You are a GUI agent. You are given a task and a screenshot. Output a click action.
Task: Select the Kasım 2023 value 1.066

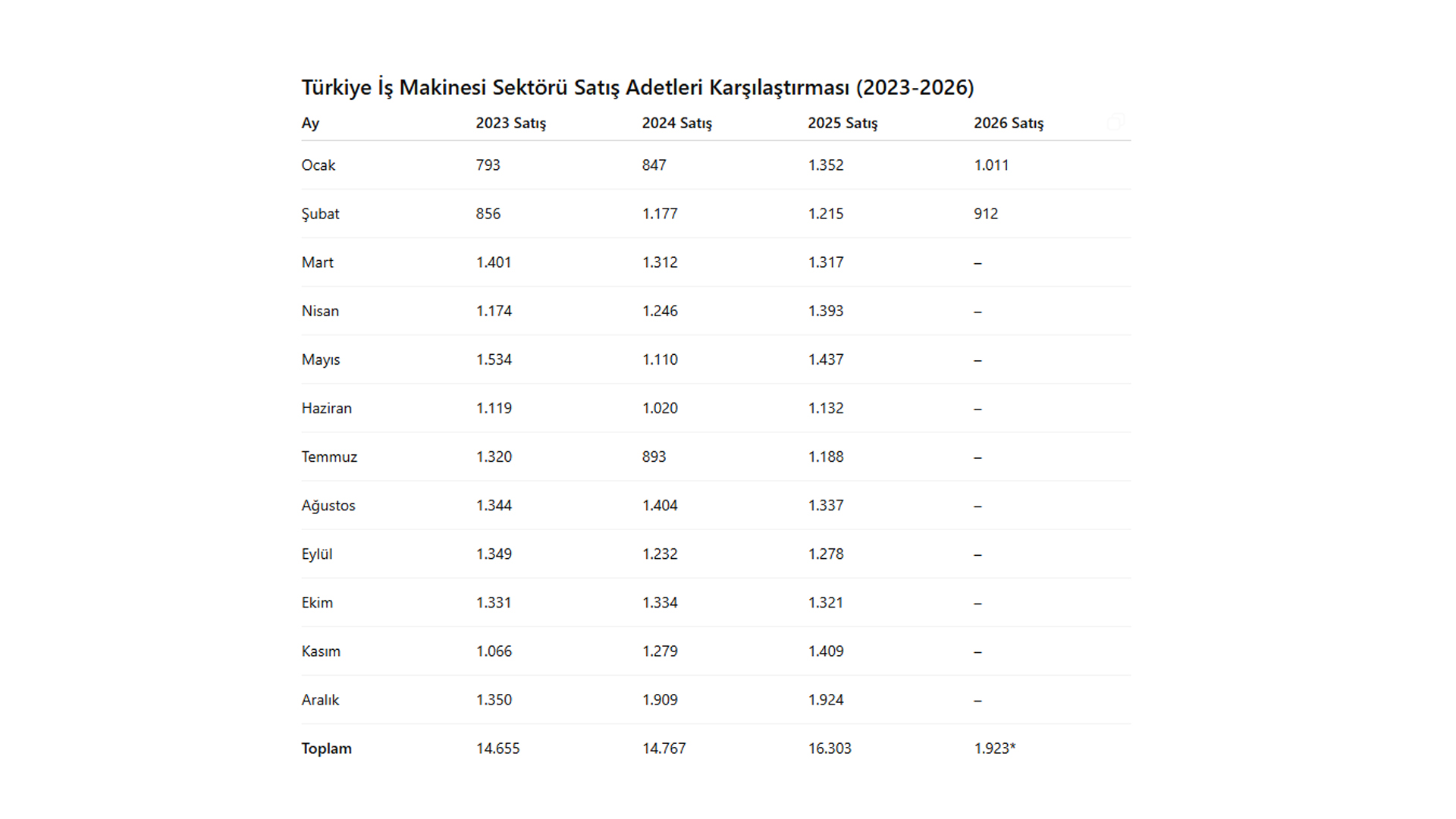coord(494,651)
